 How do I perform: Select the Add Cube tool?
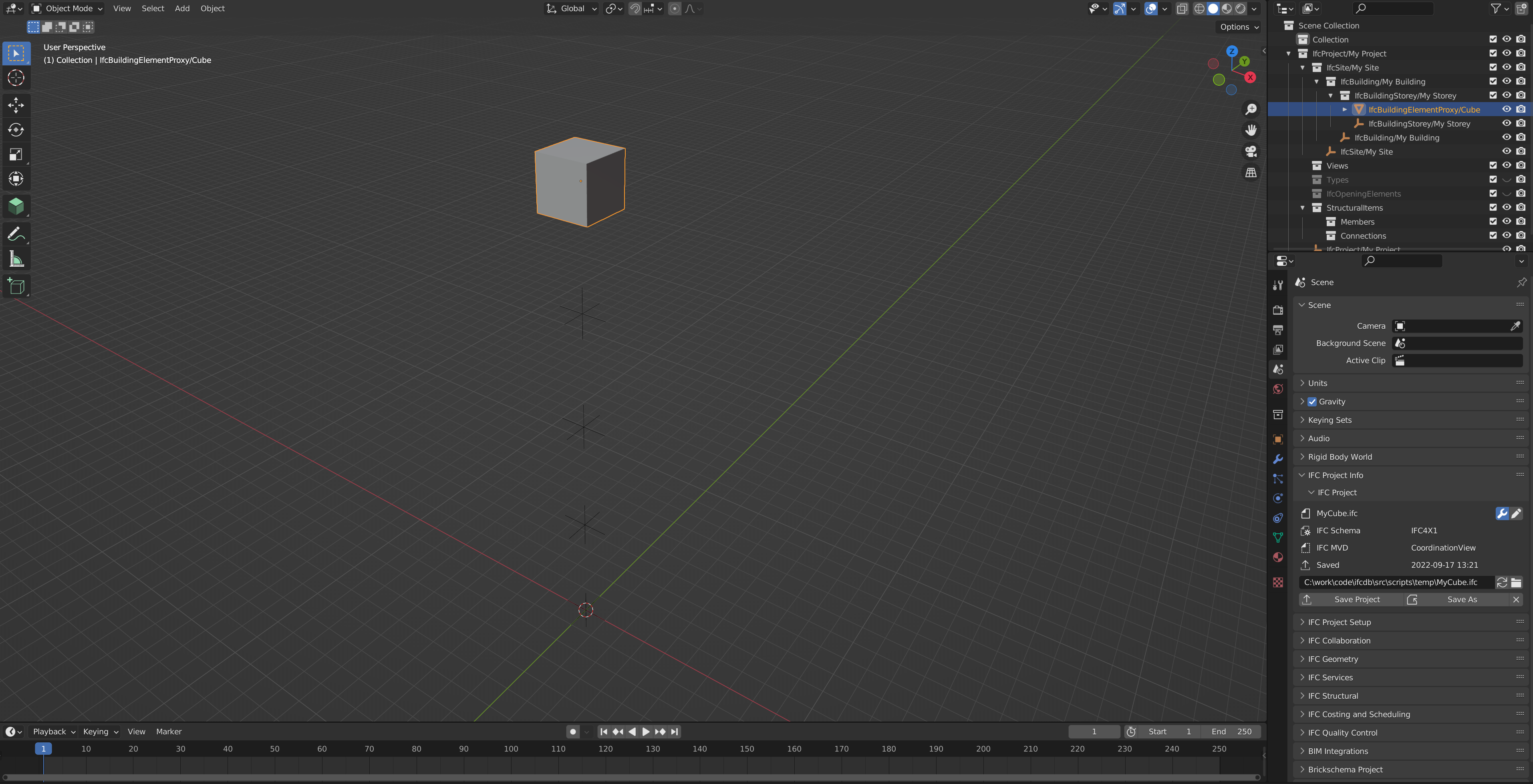tap(16, 286)
